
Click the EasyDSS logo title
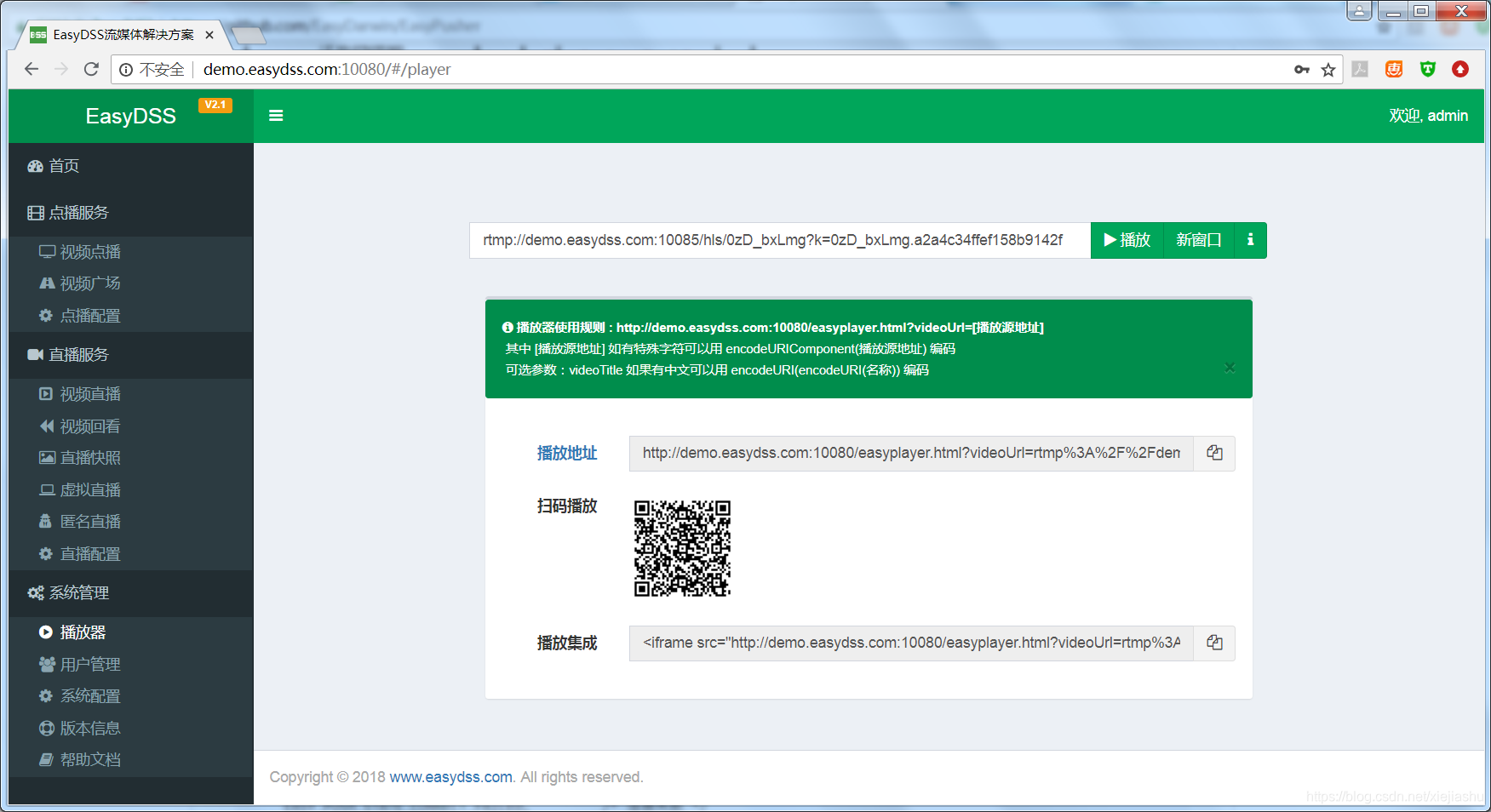[130, 116]
